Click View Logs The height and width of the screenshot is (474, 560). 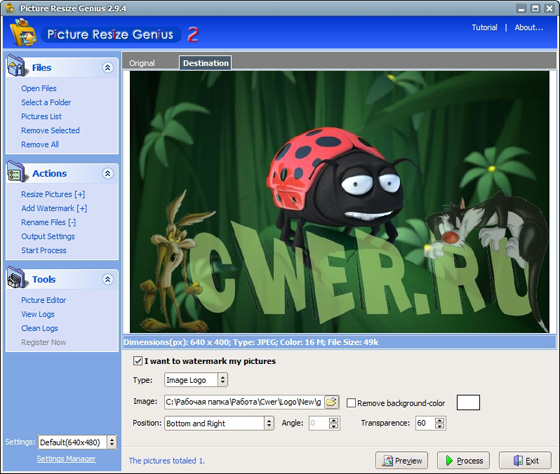coord(38,314)
